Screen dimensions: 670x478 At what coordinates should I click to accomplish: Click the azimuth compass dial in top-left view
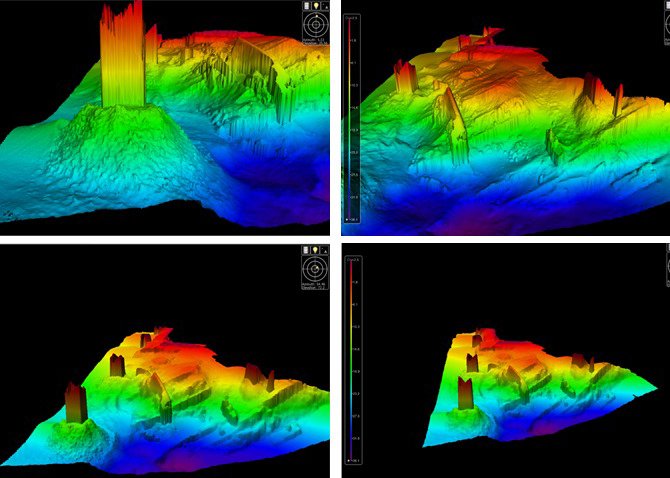click(314, 24)
